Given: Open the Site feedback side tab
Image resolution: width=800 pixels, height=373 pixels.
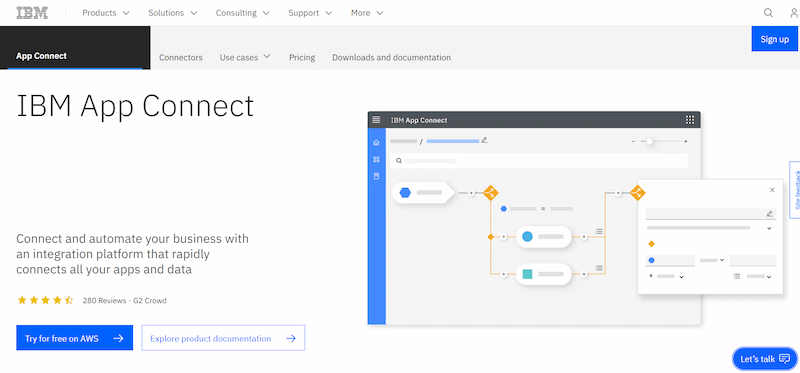Looking at the screenshot, I should [x=795, y=190].
